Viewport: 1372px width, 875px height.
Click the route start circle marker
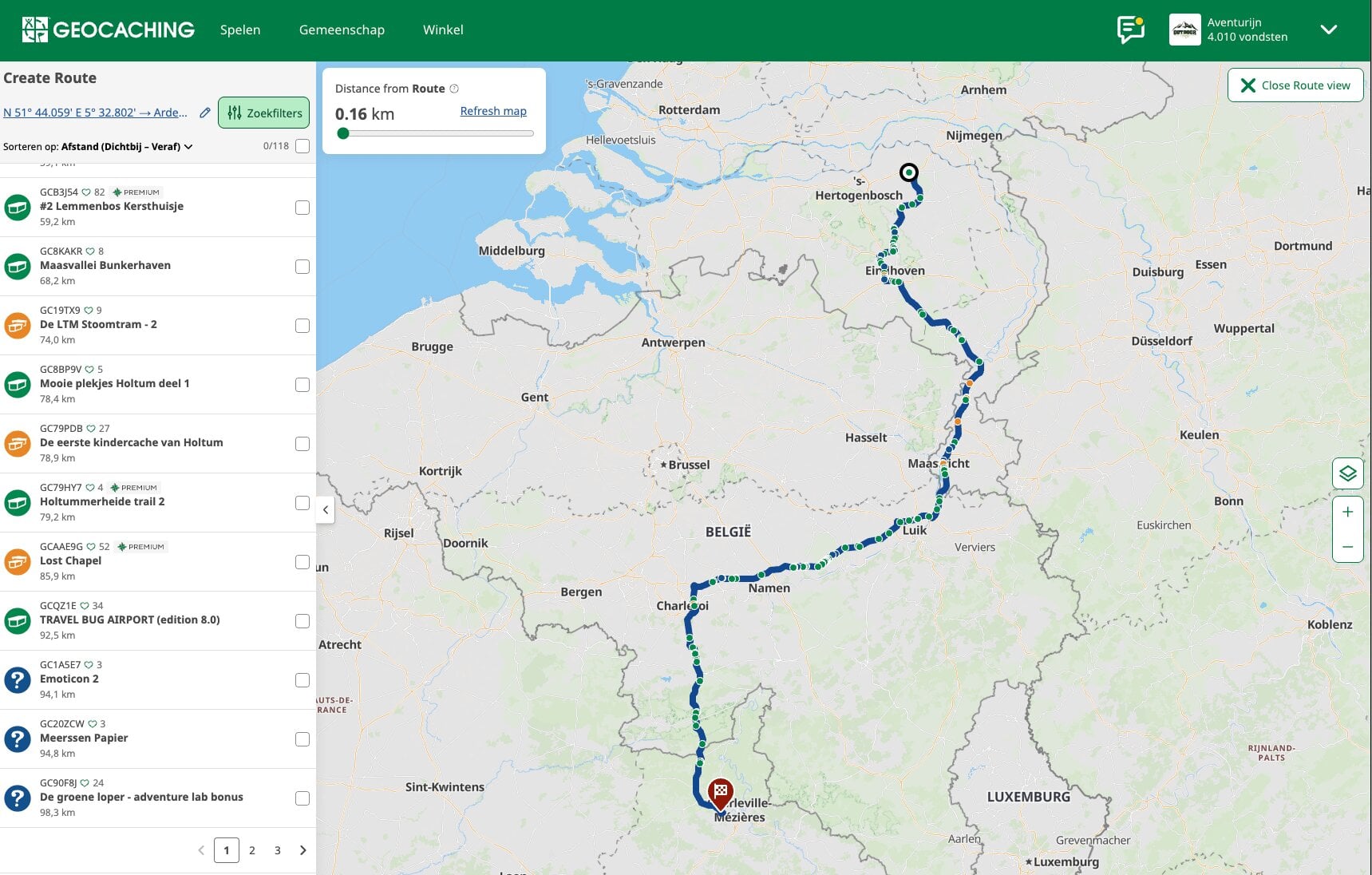[x=908, y=172]
